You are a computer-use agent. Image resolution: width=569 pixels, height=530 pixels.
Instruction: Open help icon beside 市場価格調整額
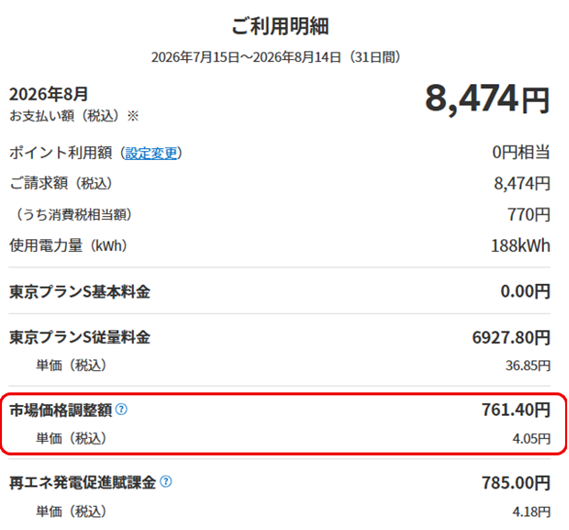click(x=121, y=410)
